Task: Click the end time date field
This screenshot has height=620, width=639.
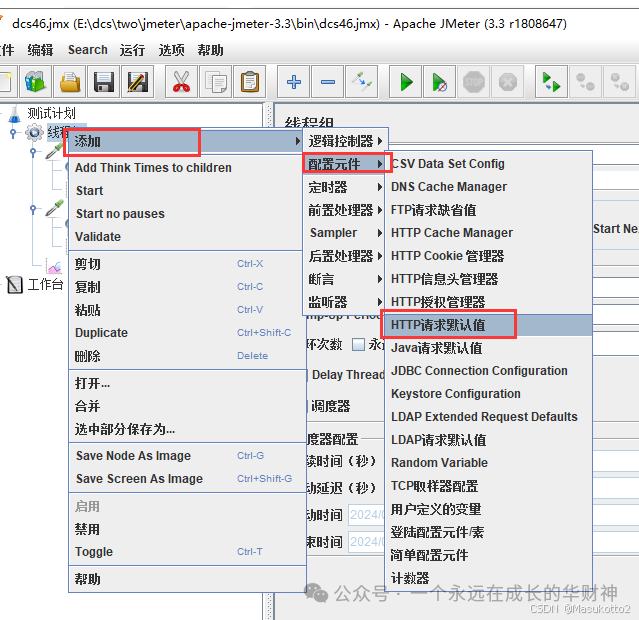Action: (x=366, y=542)
